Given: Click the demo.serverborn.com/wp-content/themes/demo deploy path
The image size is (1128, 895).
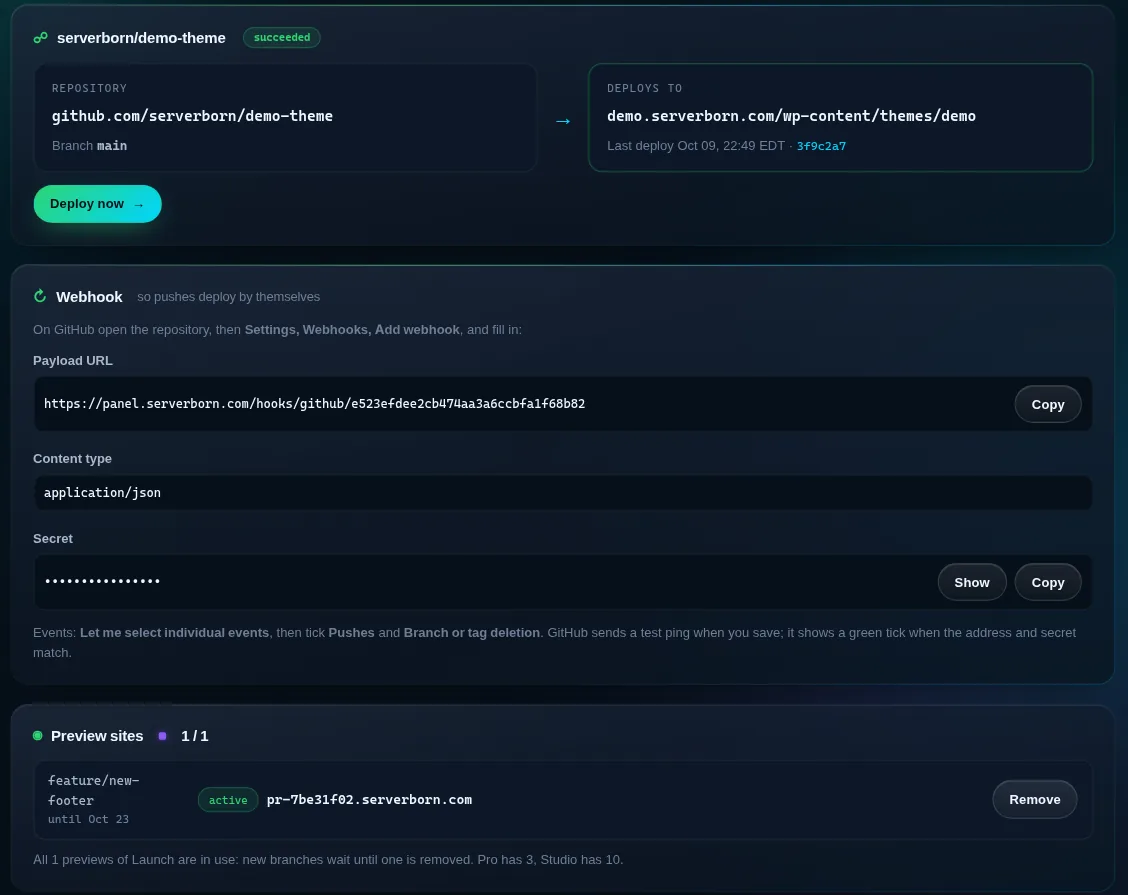Looking at the screenshot, I should point(791,116).
